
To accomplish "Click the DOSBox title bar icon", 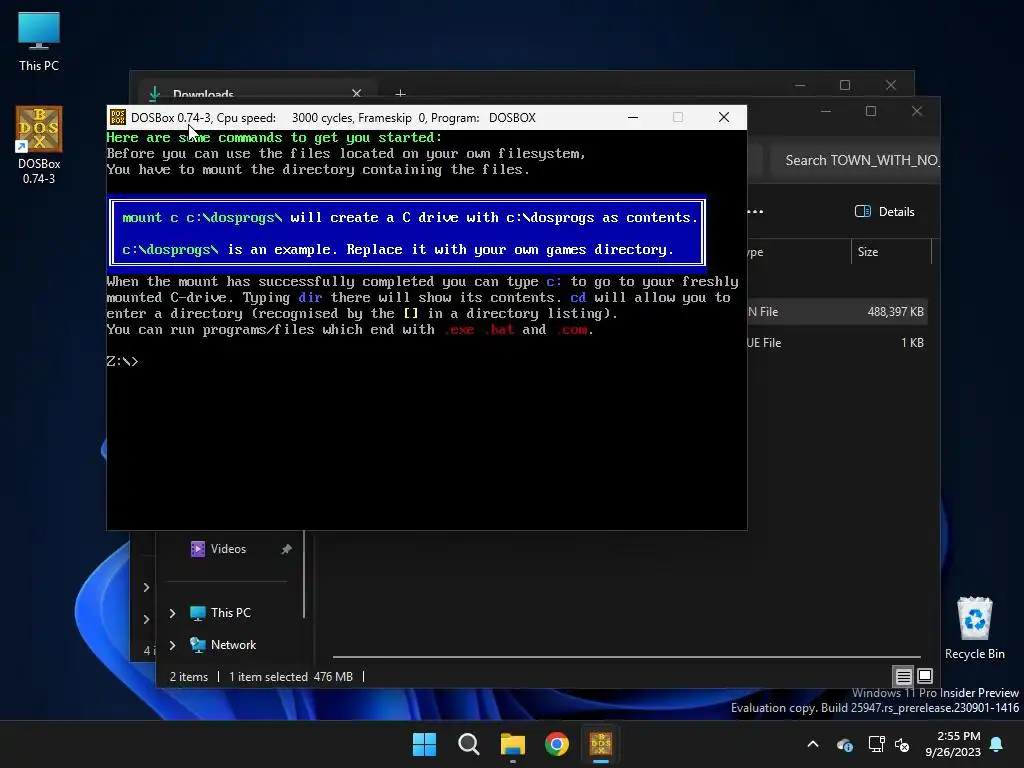I will click(118, 118).
